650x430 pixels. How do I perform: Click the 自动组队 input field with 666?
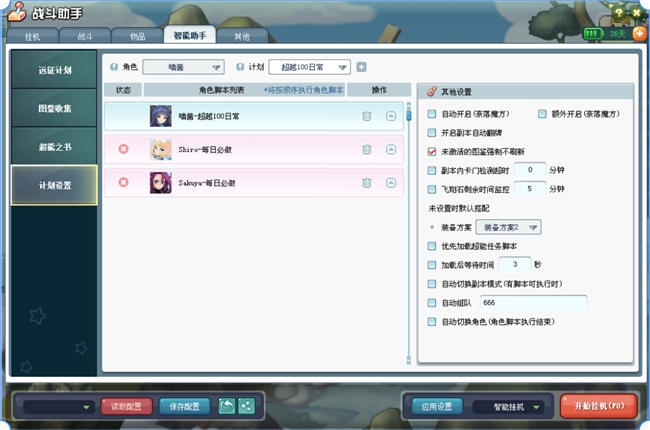click(532, 303)
